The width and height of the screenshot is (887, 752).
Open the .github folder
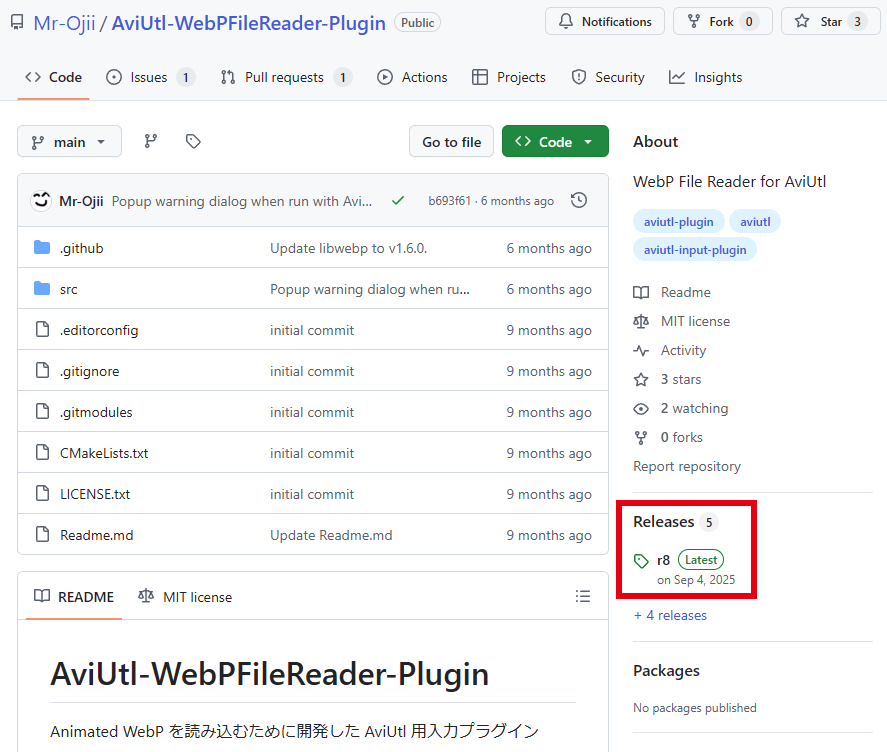[81, 248]
